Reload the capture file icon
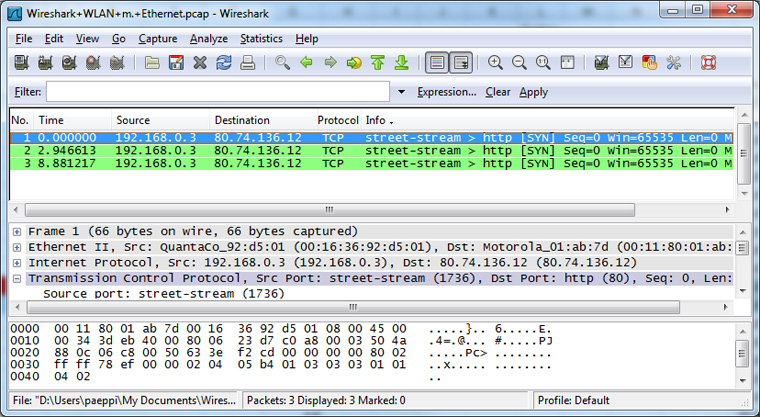760x417 pixels. [x=223, y=63]
